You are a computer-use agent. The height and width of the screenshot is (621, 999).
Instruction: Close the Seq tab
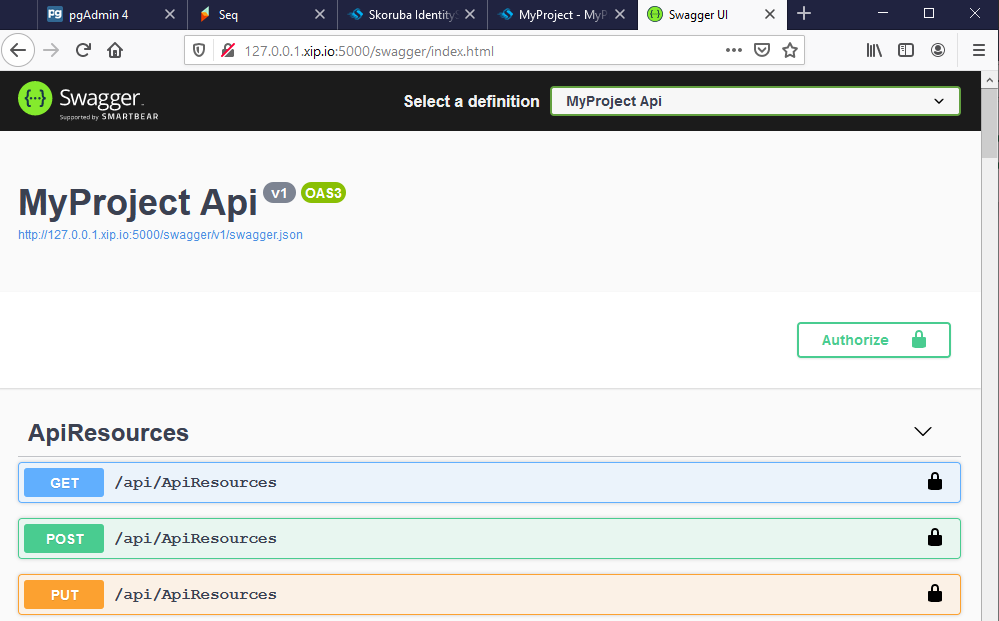point(320,14)
